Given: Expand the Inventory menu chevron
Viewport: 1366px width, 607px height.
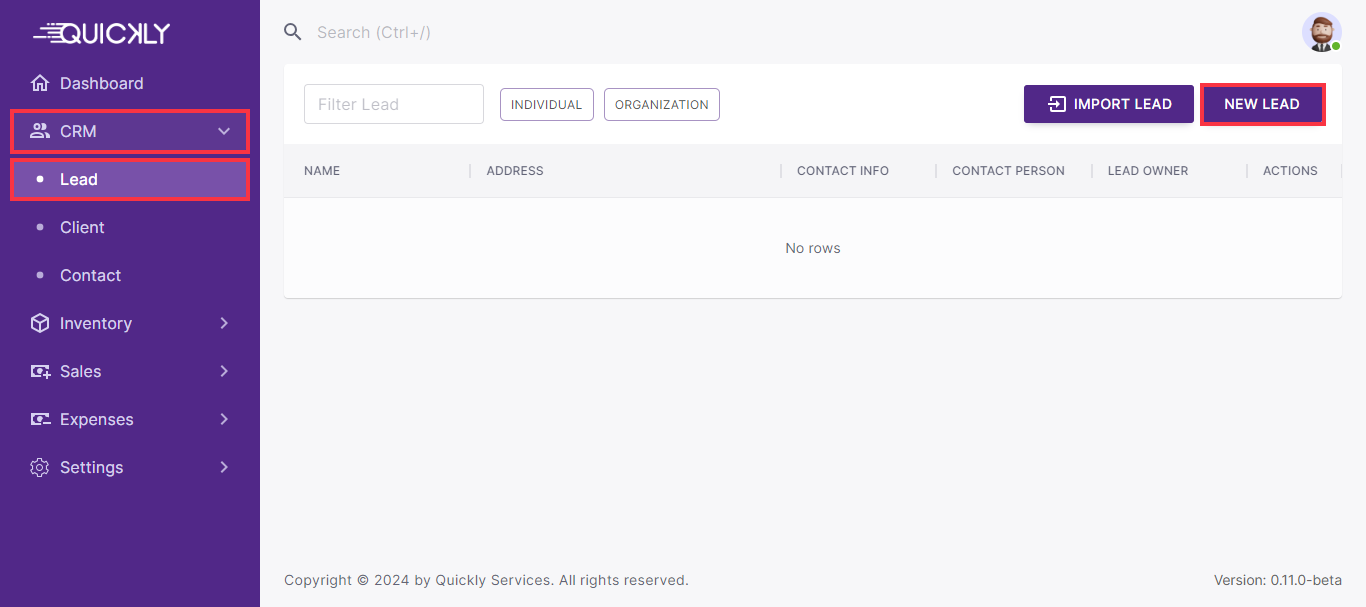Looking at the screenshot, I should pyautogui.click(x=224, y=323).
